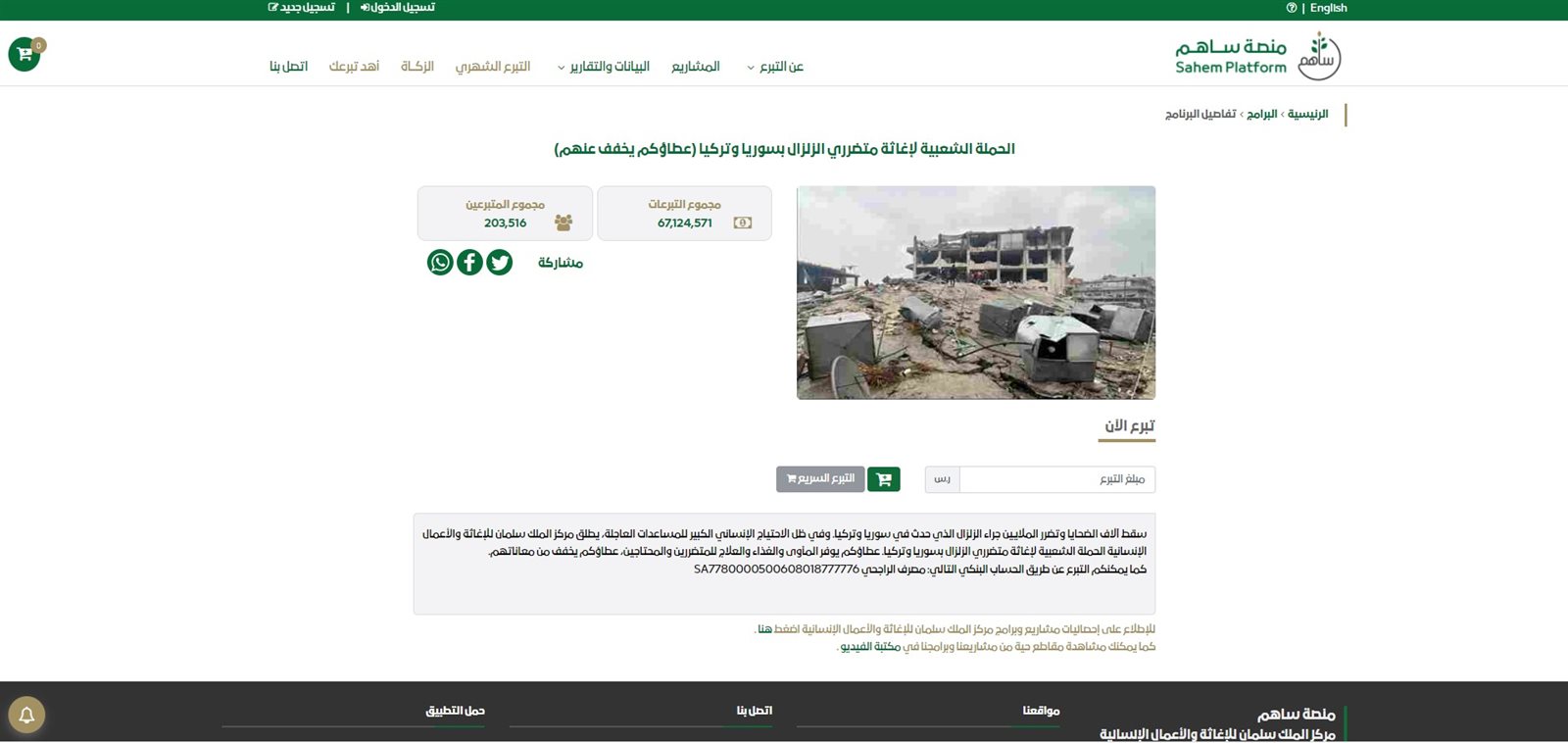The image size is (1568, 743).
Task: Expand the عن التبرع dropdown menu
Action: click(x=775, y=67)
